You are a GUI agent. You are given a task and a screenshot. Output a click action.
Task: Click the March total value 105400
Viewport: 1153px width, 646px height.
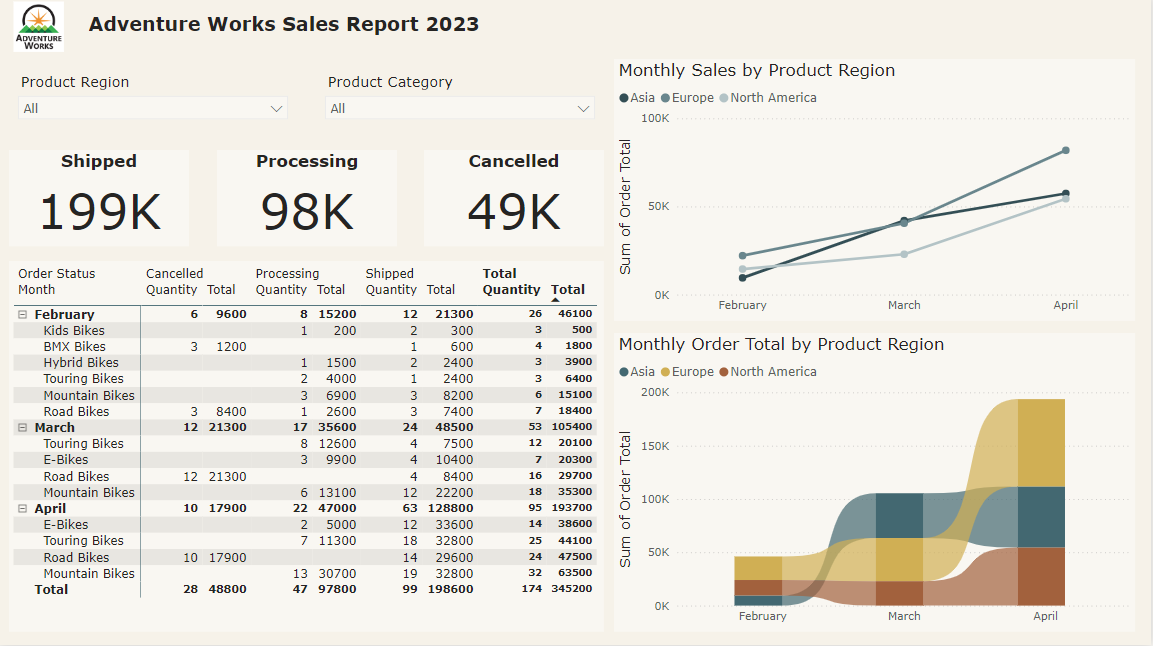point(571,427)
